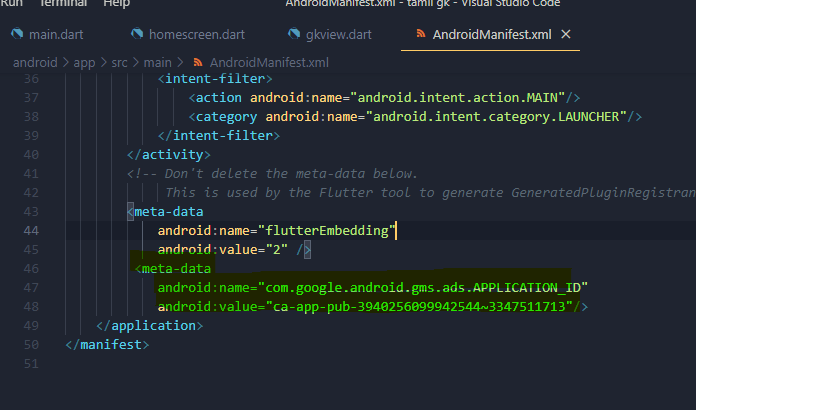Switch to the main.dart tab
Image resolution: width=838 pixels, height=410 pixels.
tap(56, 35)
